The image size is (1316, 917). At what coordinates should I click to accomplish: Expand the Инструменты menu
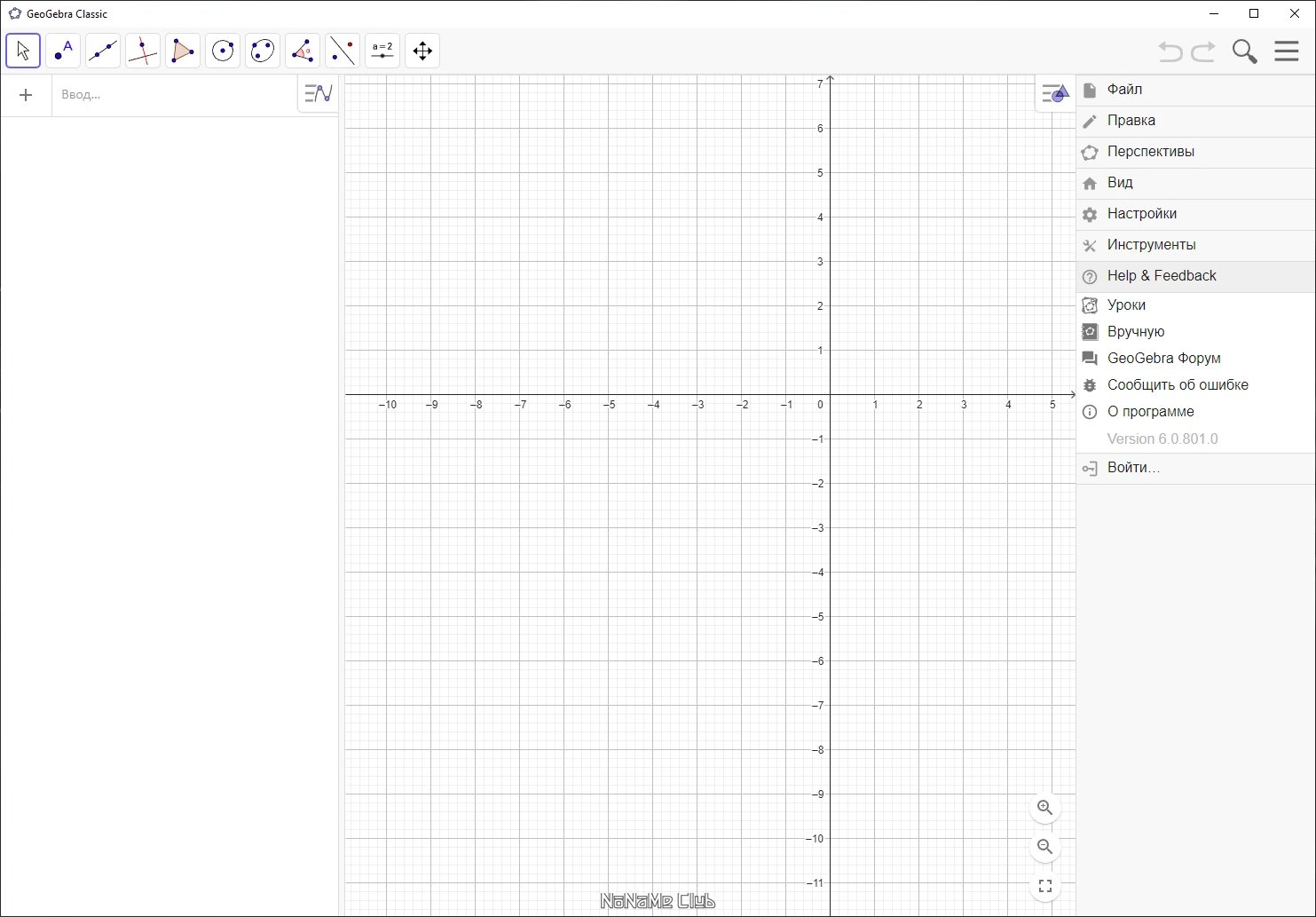point(1196,245)
